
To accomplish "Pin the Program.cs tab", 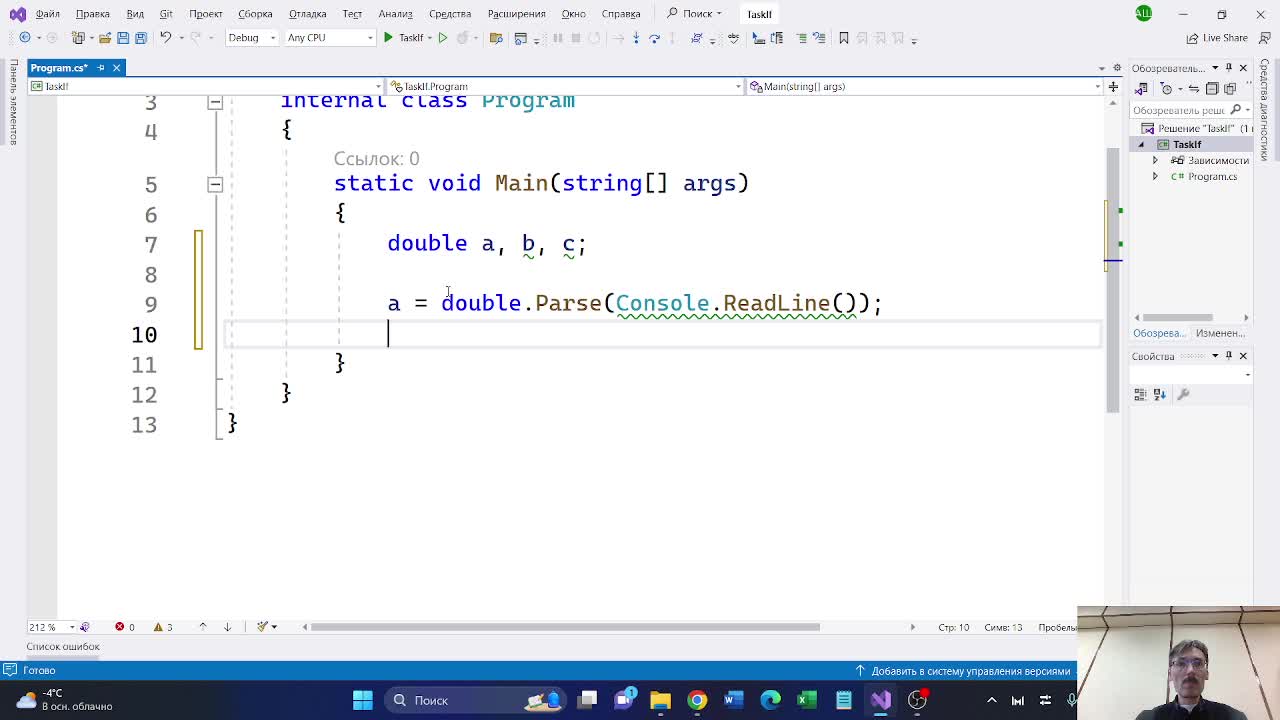I will pyautogui.click(x=101, y=67).
